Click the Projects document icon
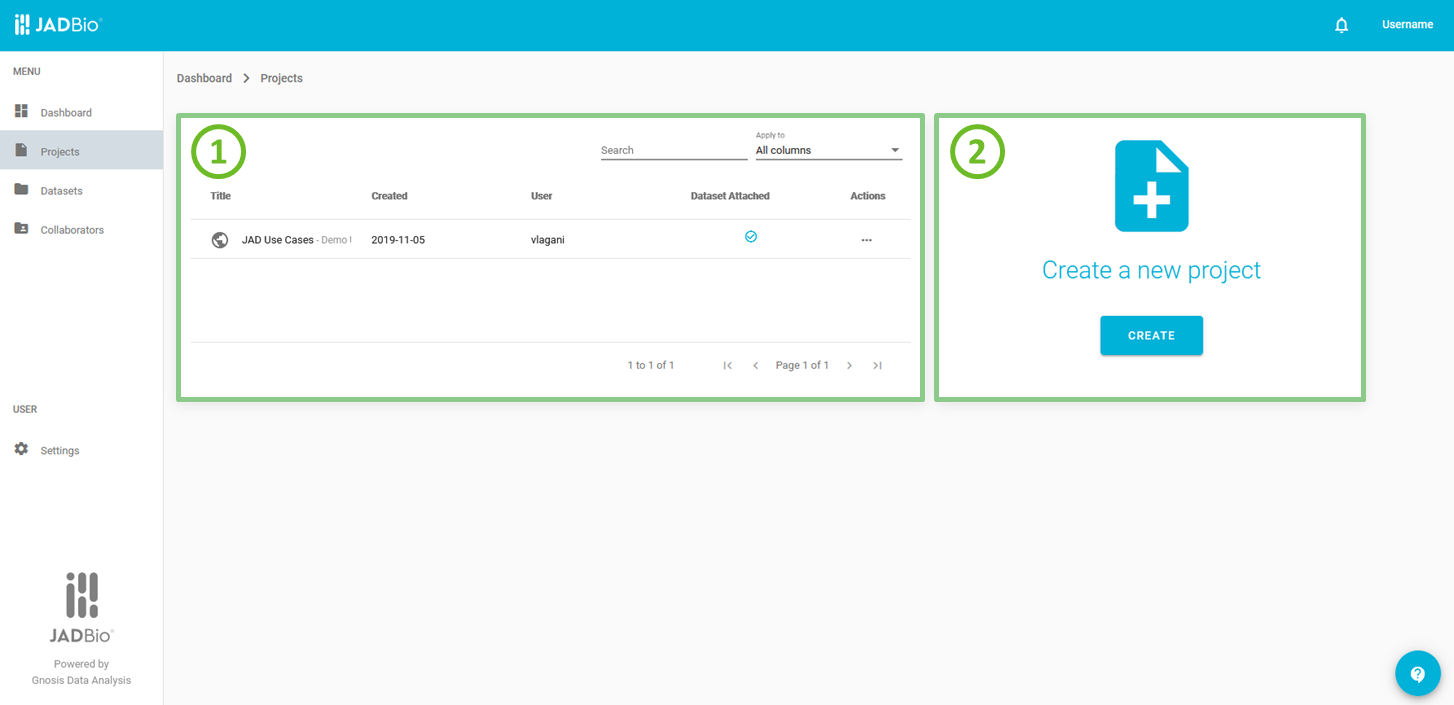The height and width of the screenshot is (705, 1454). click(21, 150)
